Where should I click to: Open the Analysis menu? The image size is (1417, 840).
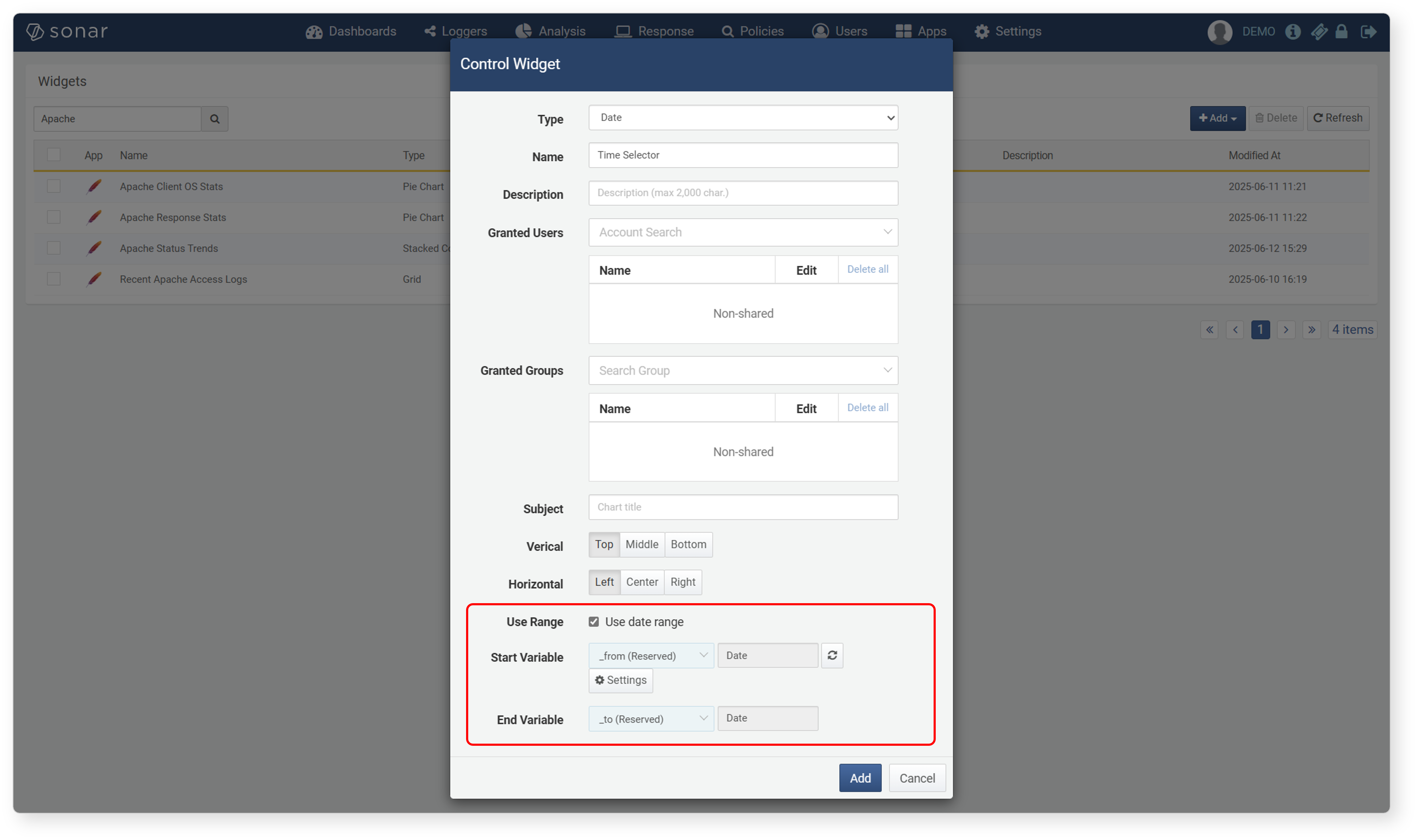pos(550,31)
